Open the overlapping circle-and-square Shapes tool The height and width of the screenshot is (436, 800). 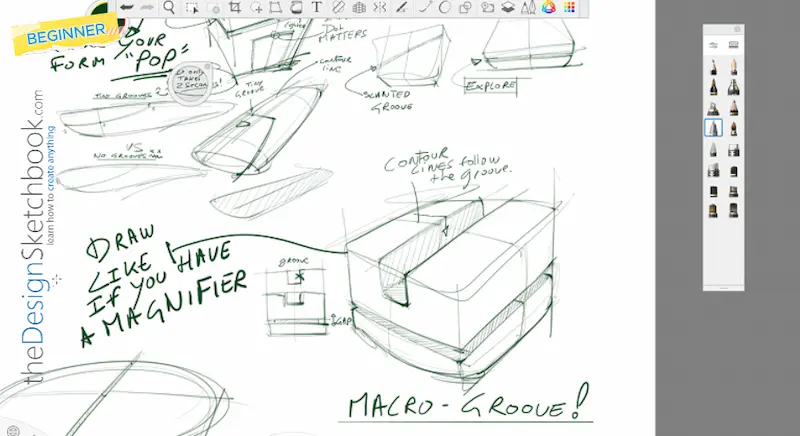click(465, 7)
